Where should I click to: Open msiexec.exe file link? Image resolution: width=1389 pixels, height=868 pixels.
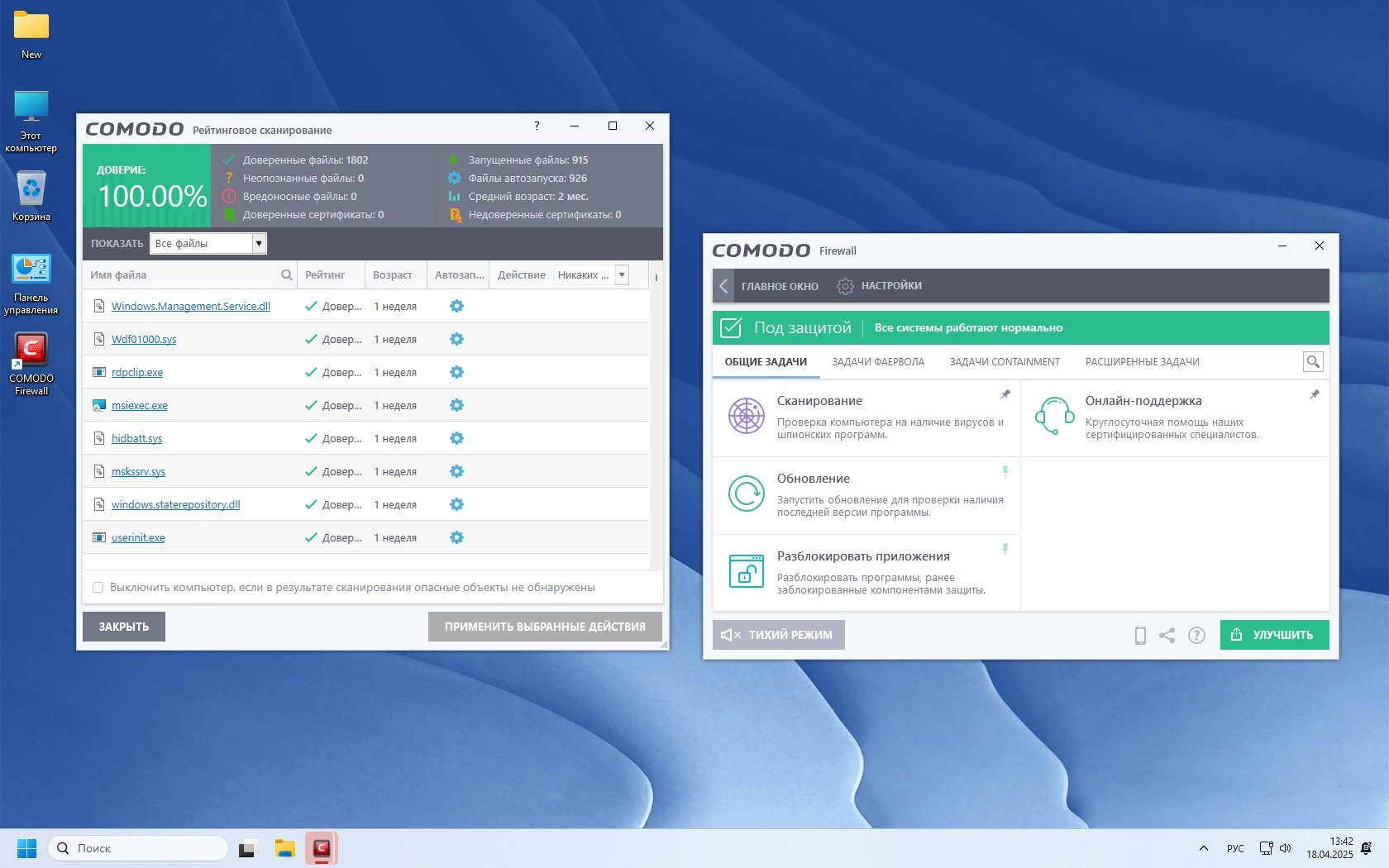tap(139, 406)
